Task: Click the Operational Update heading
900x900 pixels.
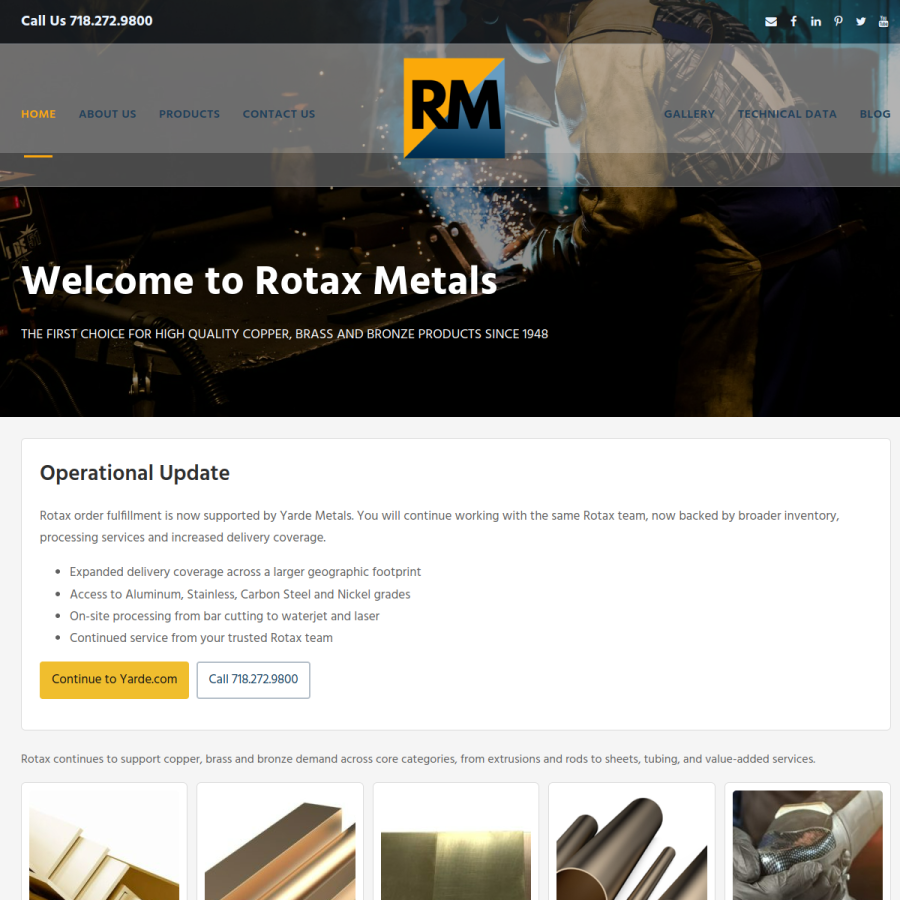Action: 135,472
